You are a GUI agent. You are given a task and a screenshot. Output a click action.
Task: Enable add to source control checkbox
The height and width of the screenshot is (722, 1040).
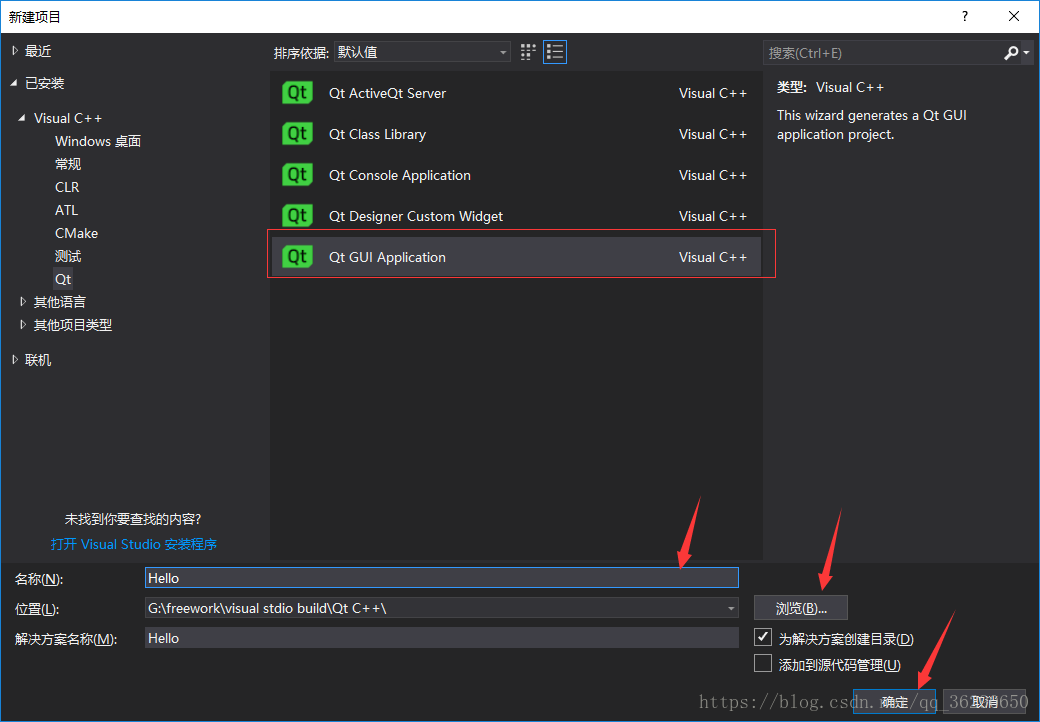(x=763, y=664)
